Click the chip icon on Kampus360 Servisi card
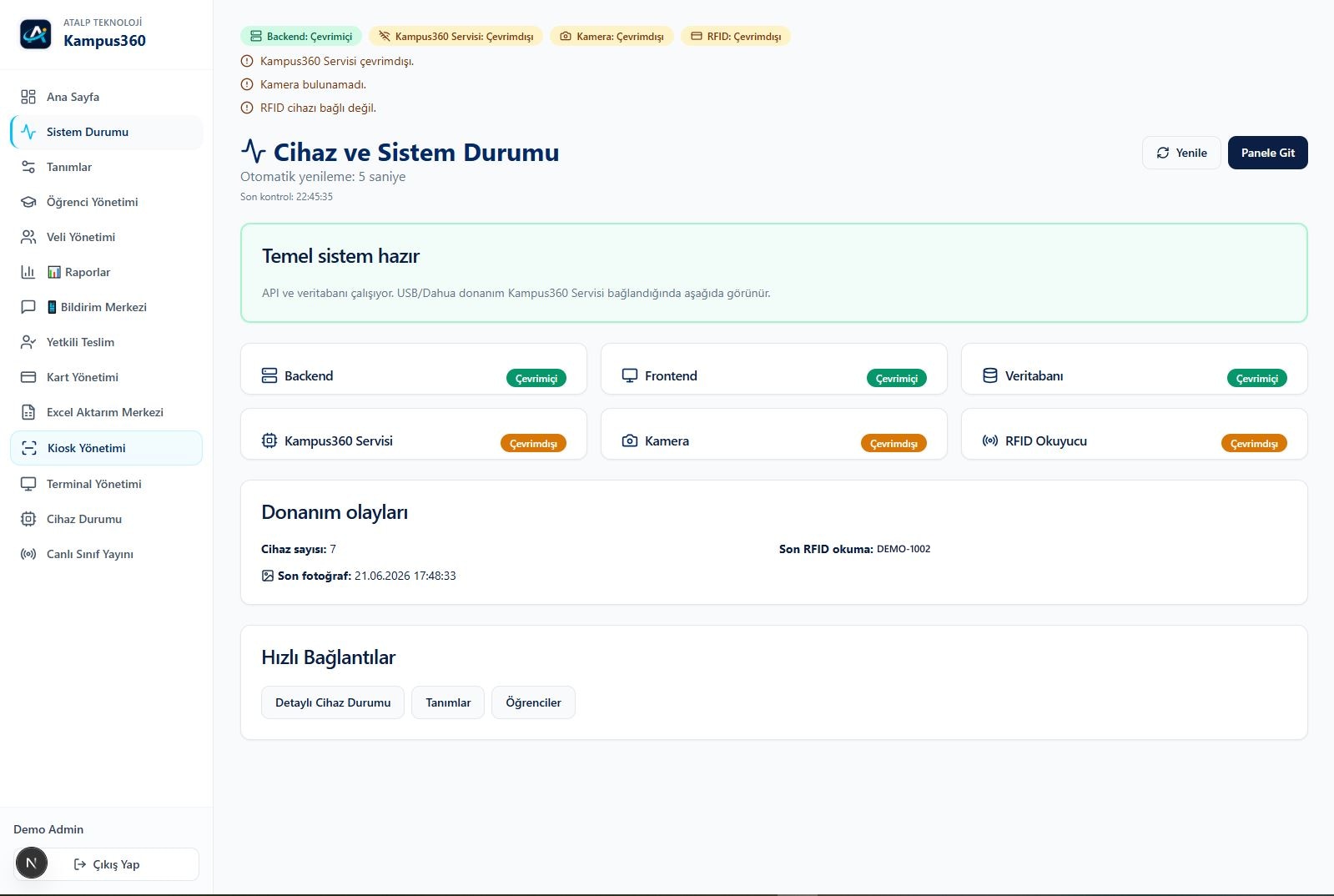1334x896 pixels. click(269, 440)
